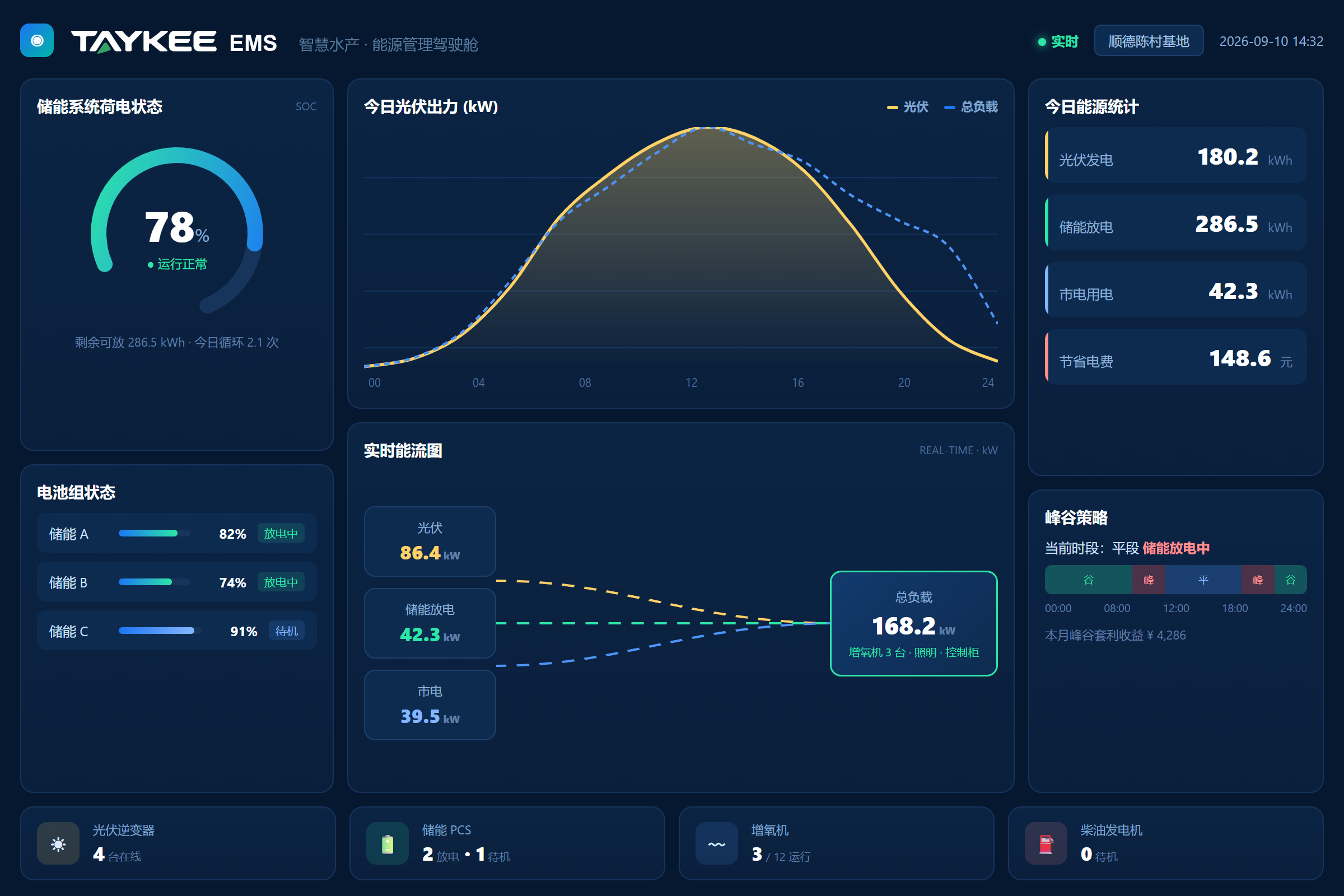Click the 储能 A 放电中 status badge

281,533
